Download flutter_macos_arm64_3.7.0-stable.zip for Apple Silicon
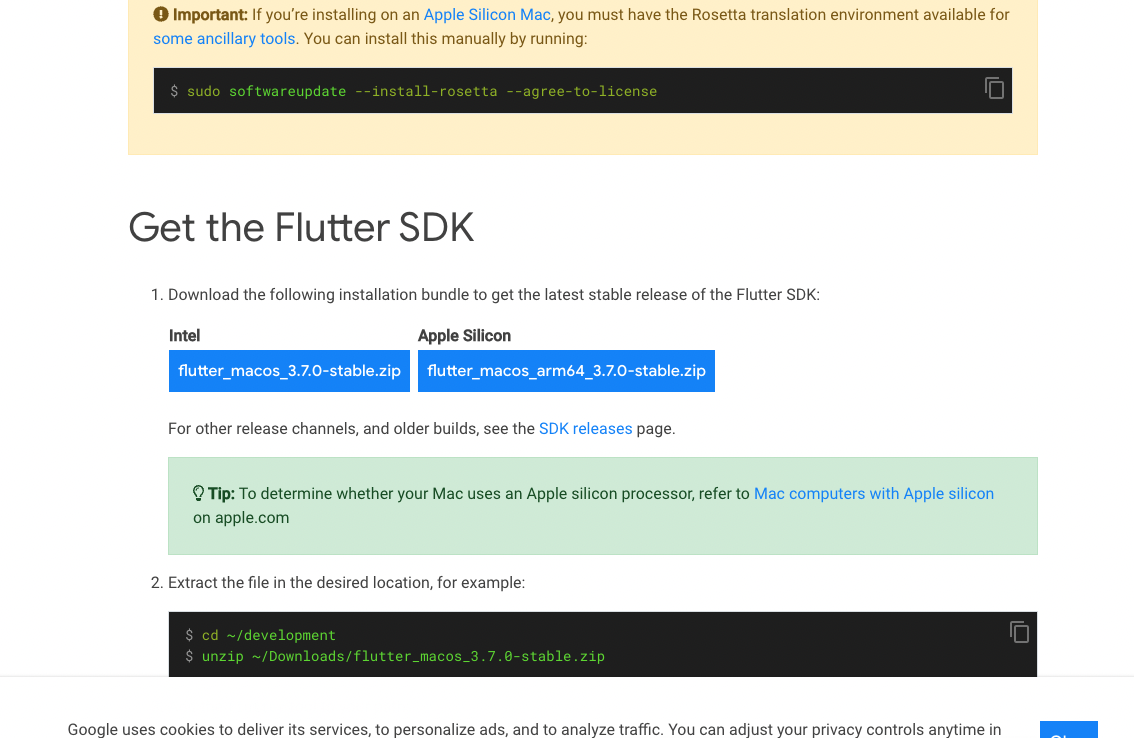 566,370
